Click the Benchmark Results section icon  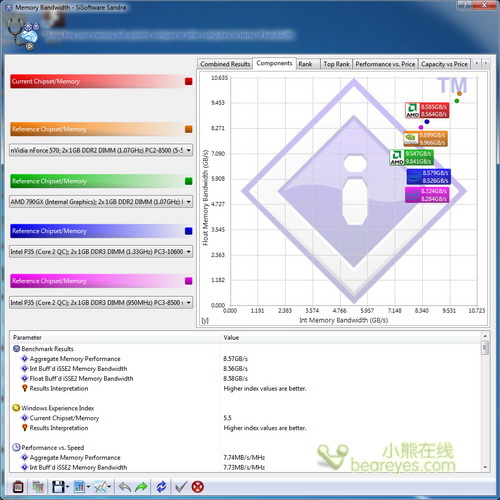(x=16, y=349)
